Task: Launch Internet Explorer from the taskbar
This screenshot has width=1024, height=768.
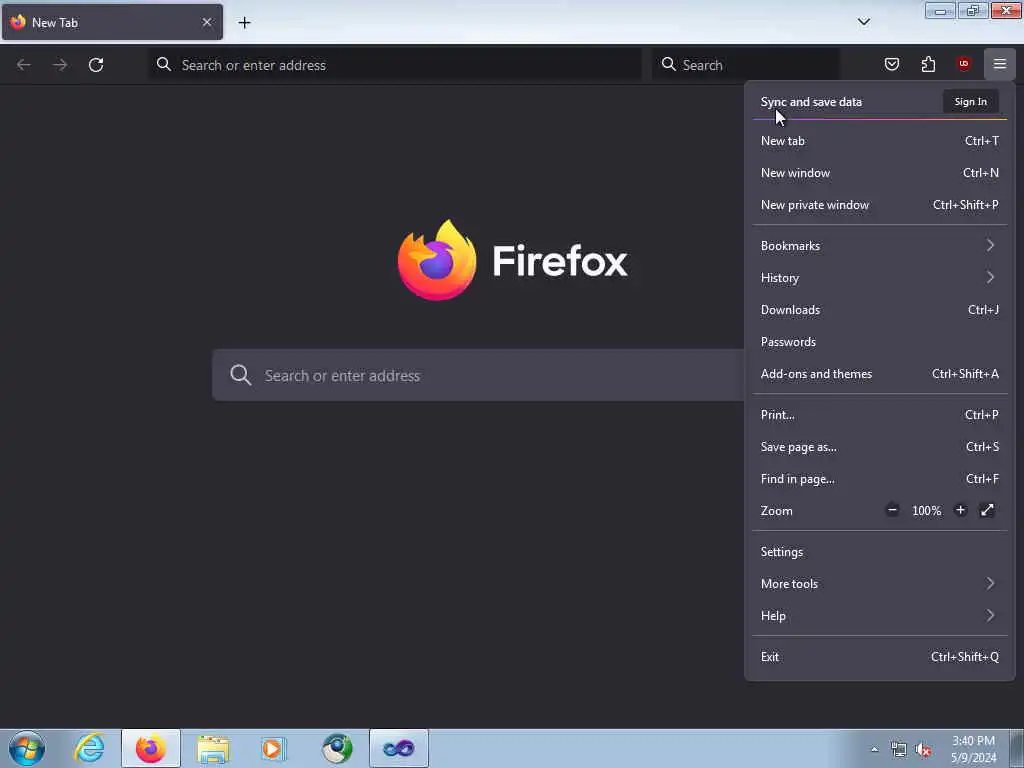Action: click(89, 748)
